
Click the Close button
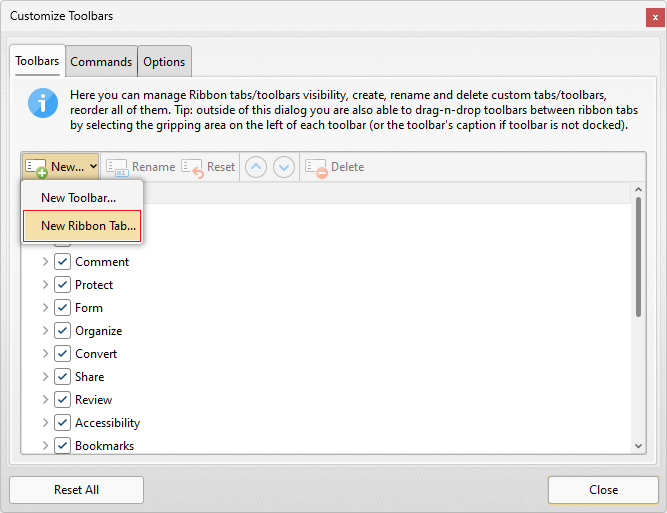coord(603,490)
